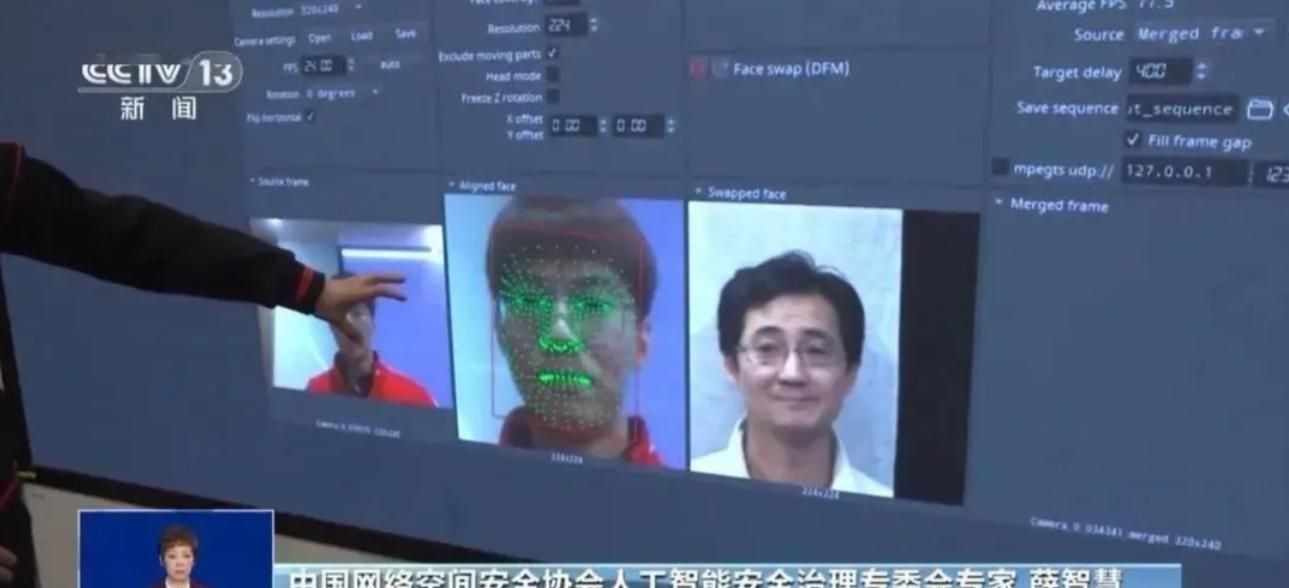Open the Save sequence folder browser icon
The height and width of the screenshot is (588, 1289).
pyautogui.click(x=1260, y=109)
